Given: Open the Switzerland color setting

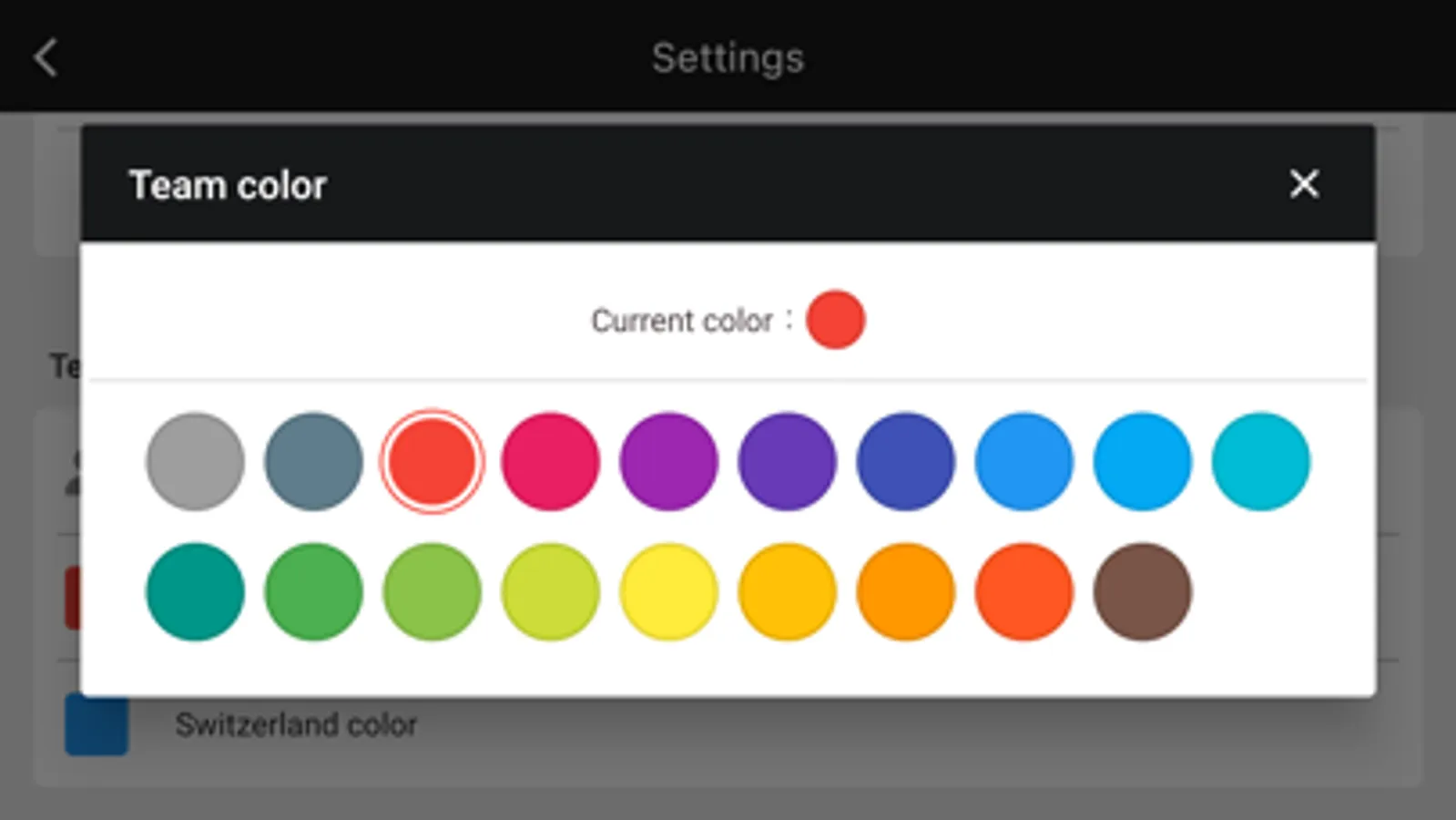Looking at the screenshot, I should pos(298,724).
